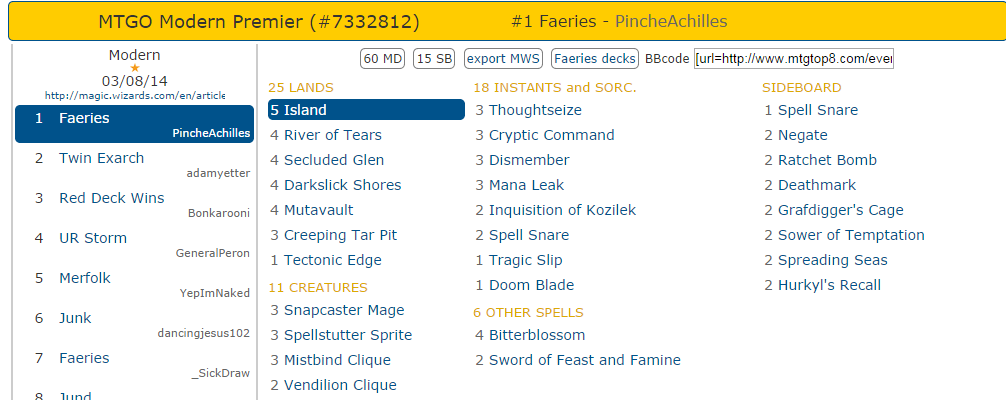Click the BBcode URL text field
This screenshot has height=400, width=1006.
click(x=794, y=59)
